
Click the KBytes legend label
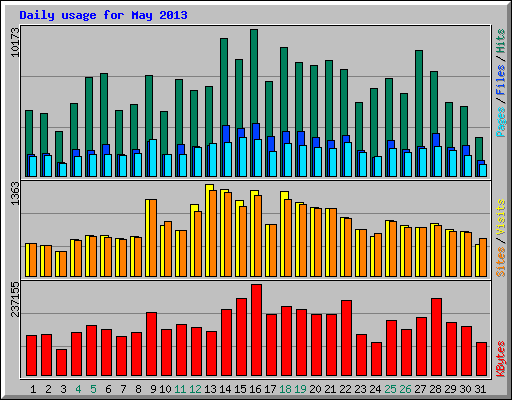point(500,359)
